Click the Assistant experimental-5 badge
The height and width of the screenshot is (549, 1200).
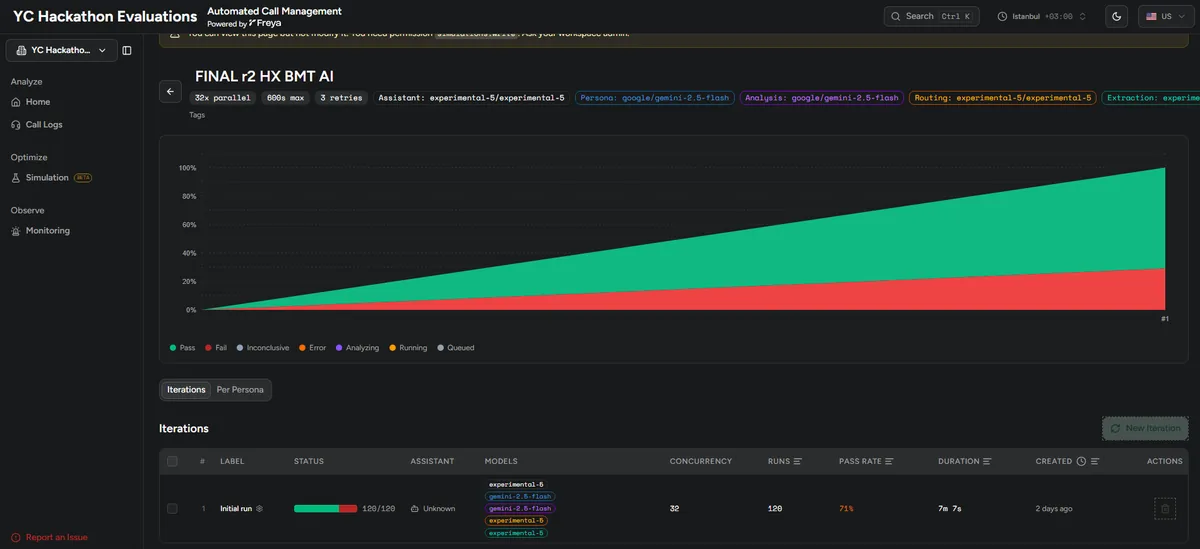471,98
